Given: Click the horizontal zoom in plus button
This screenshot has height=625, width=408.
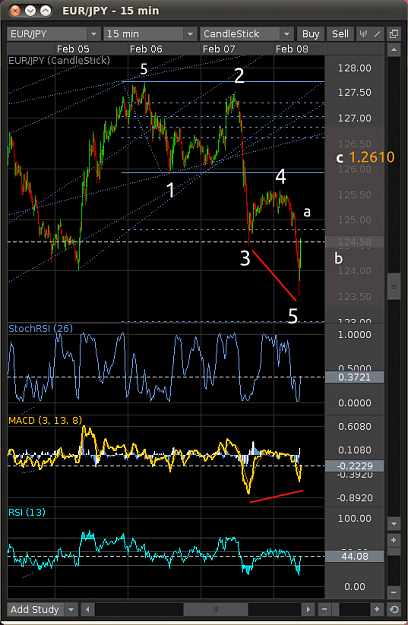Looking at the screenshot, I should pos(377,609).
